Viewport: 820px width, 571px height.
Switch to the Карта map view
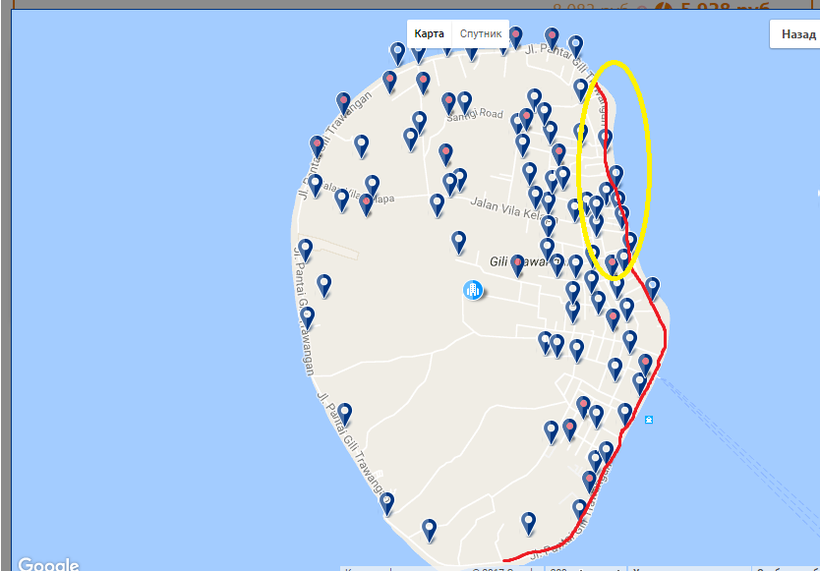[429, 34]
